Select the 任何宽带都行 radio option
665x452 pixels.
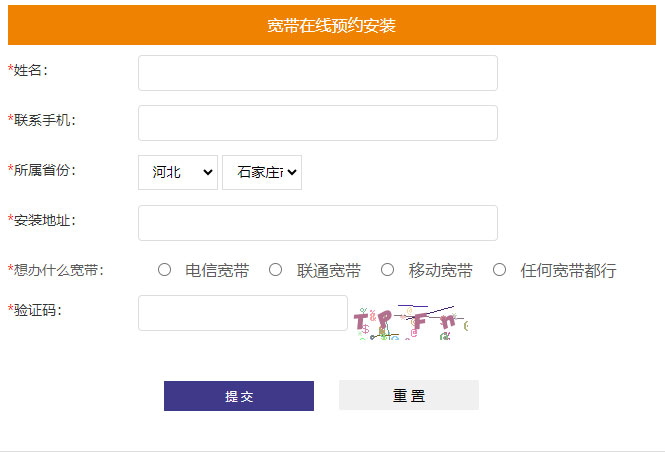click(x=500, y=270)
